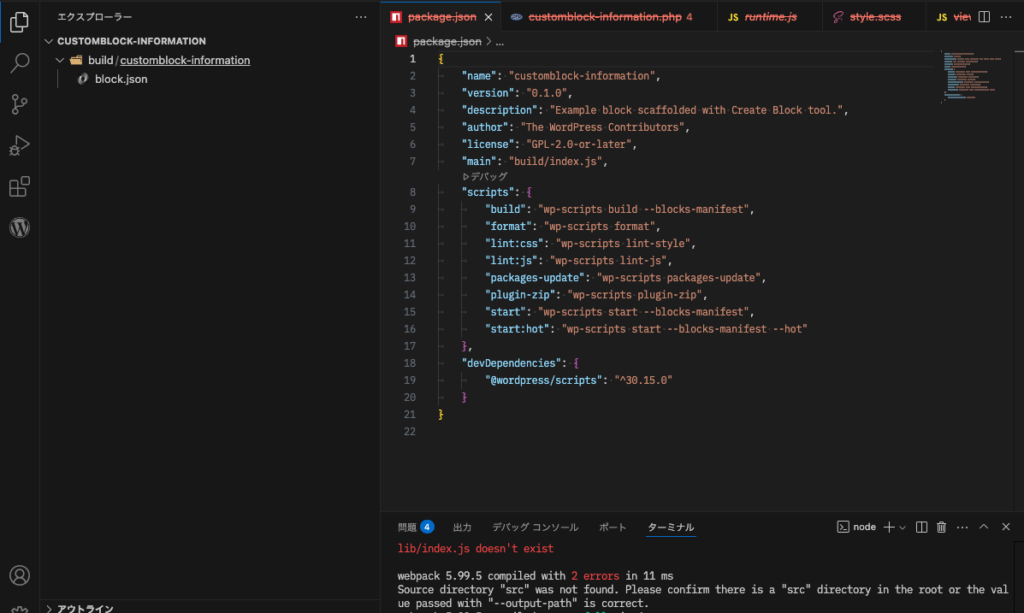The height and width of the screenshot is (613, 1024).
Task: Click the "@wordpress/scripts" key
Action: 543,380
